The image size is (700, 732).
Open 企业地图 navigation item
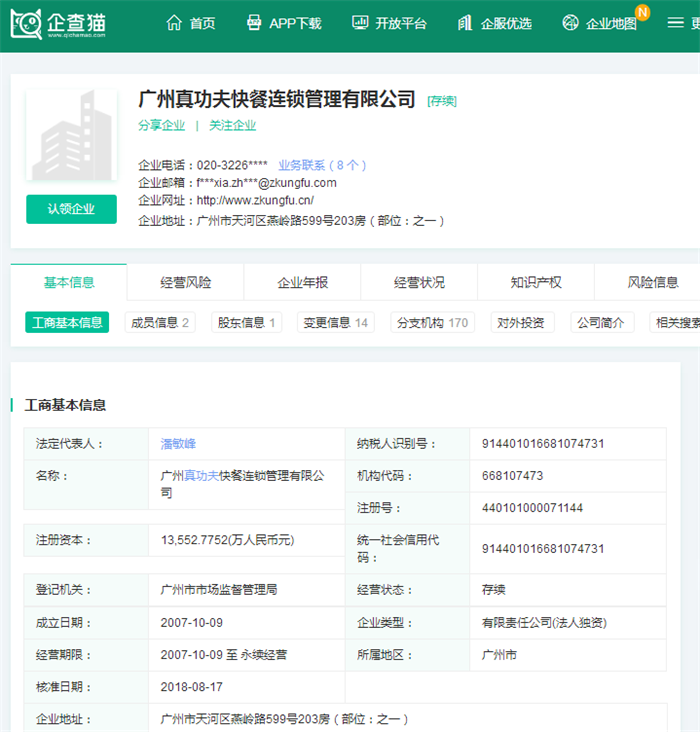[611, 23]
